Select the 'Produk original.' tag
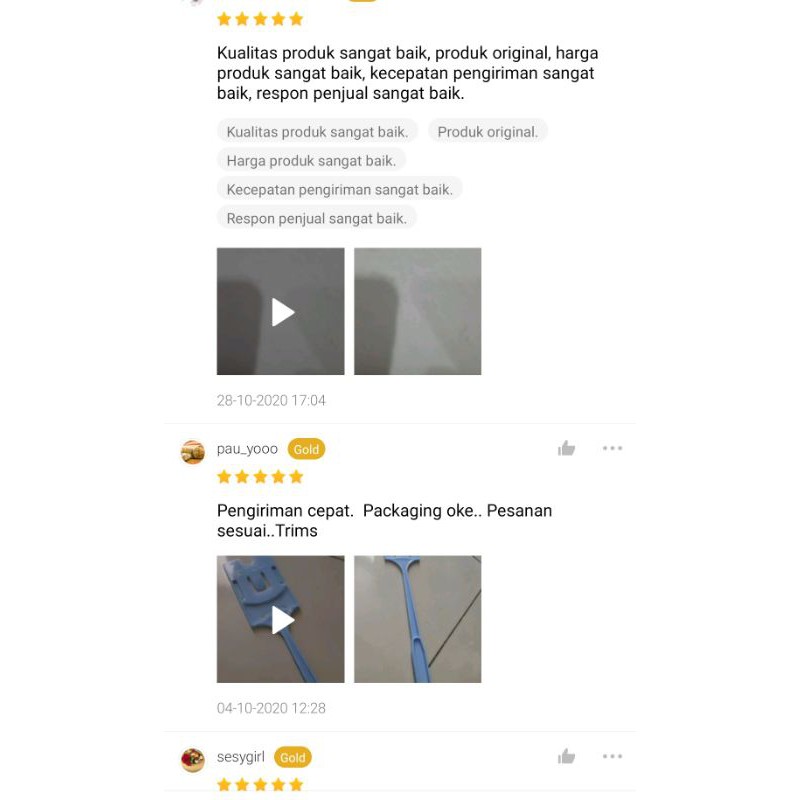The width and height of the screenshot is (800, 800). coord(488,132)
